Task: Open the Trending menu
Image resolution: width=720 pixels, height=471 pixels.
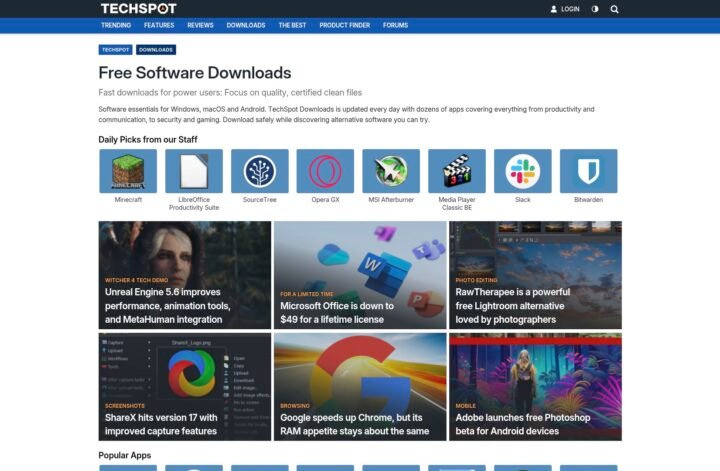Action: (116, 25)
